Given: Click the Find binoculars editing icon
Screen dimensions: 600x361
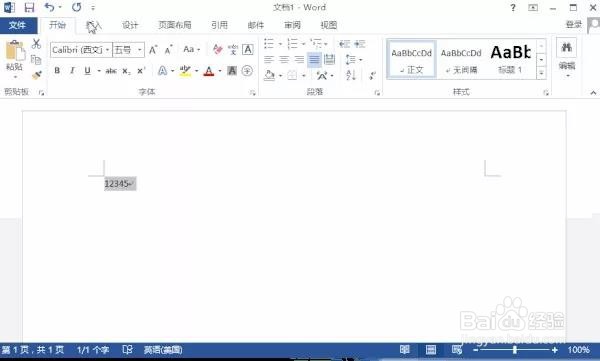Looking at the screenshot, I should point(567,47).
